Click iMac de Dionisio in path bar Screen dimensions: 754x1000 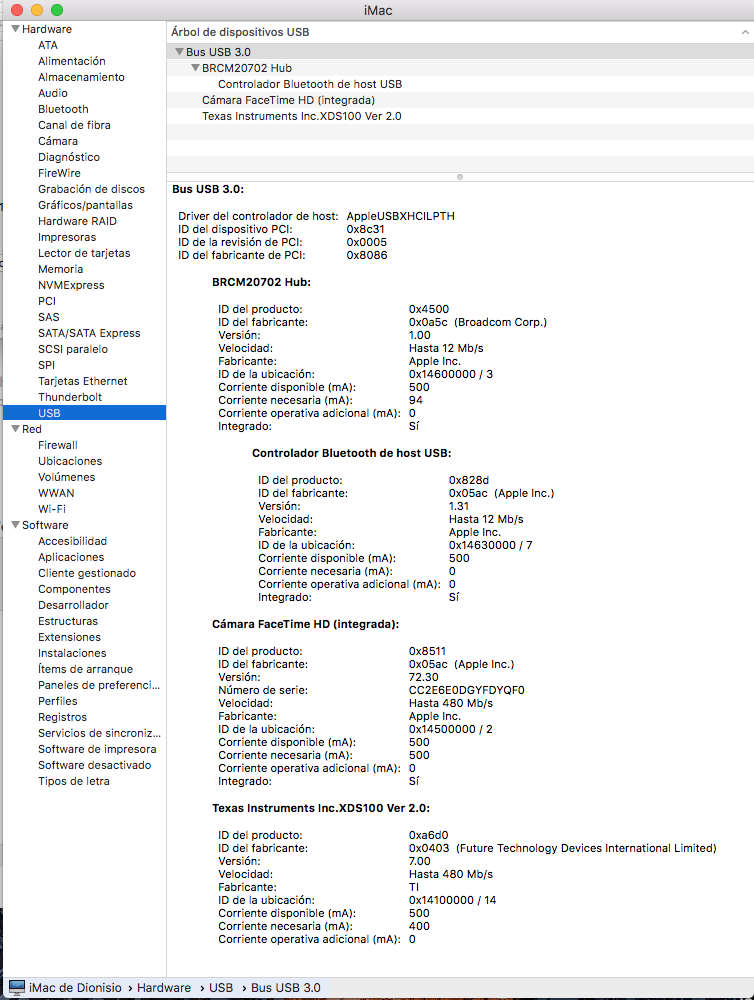75,987
